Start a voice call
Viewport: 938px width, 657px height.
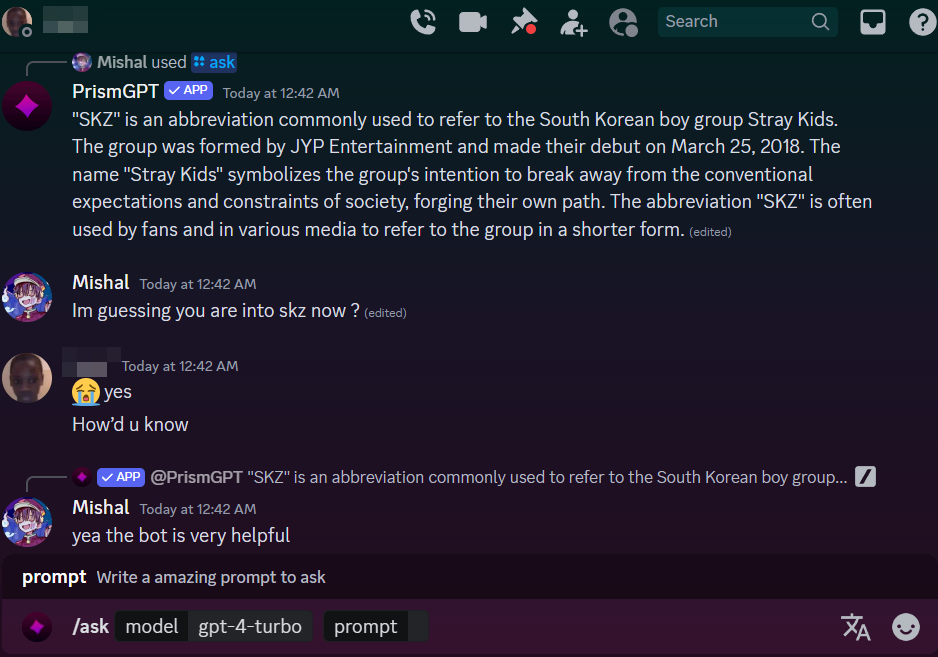(423, 22)
